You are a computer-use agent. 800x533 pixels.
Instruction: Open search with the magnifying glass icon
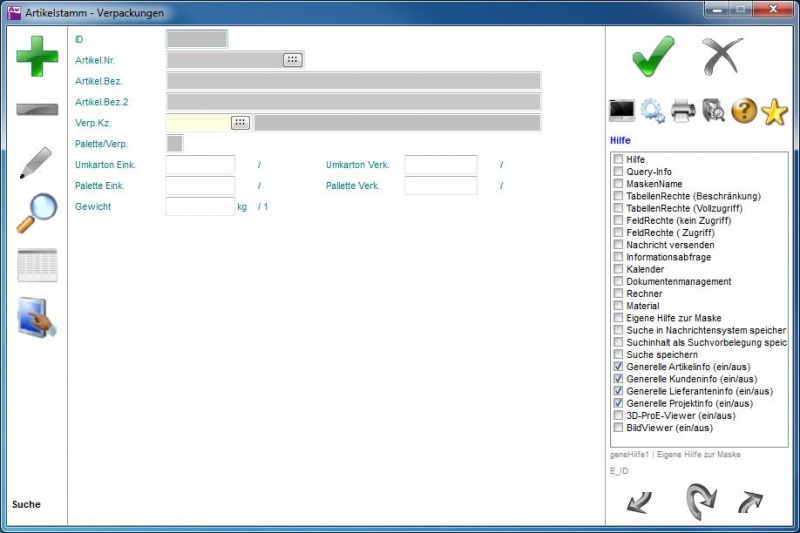point(37,213)
